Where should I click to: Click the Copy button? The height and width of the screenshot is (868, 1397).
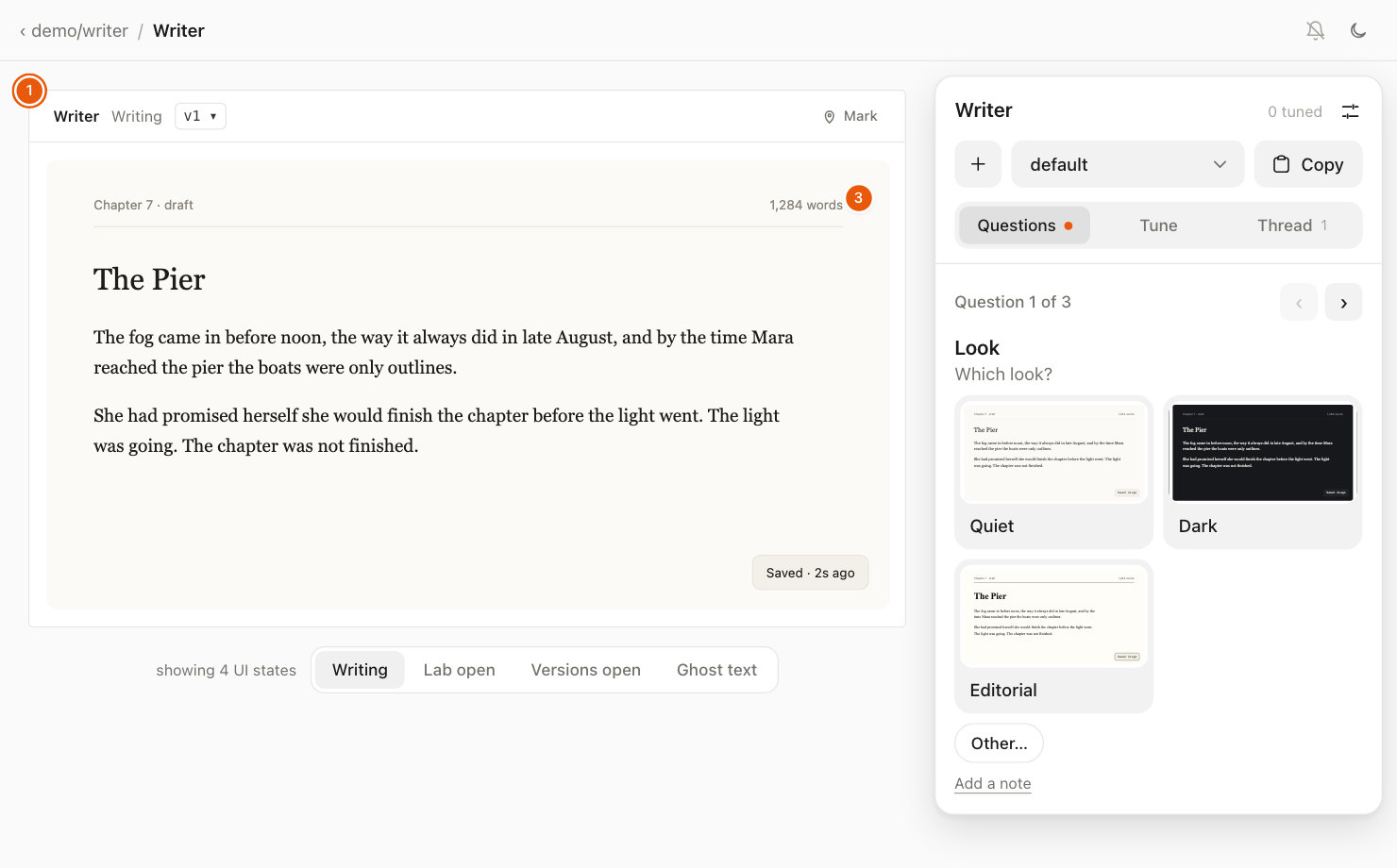coord(1308,164)
